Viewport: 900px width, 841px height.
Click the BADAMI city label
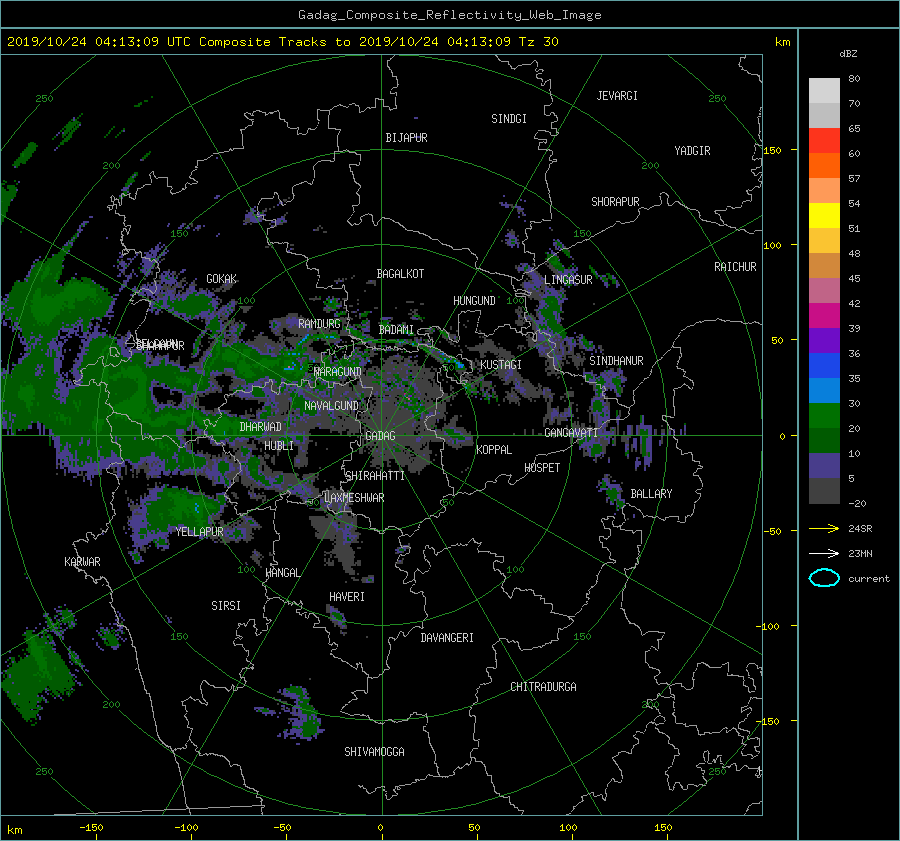[x=396, y=330]
